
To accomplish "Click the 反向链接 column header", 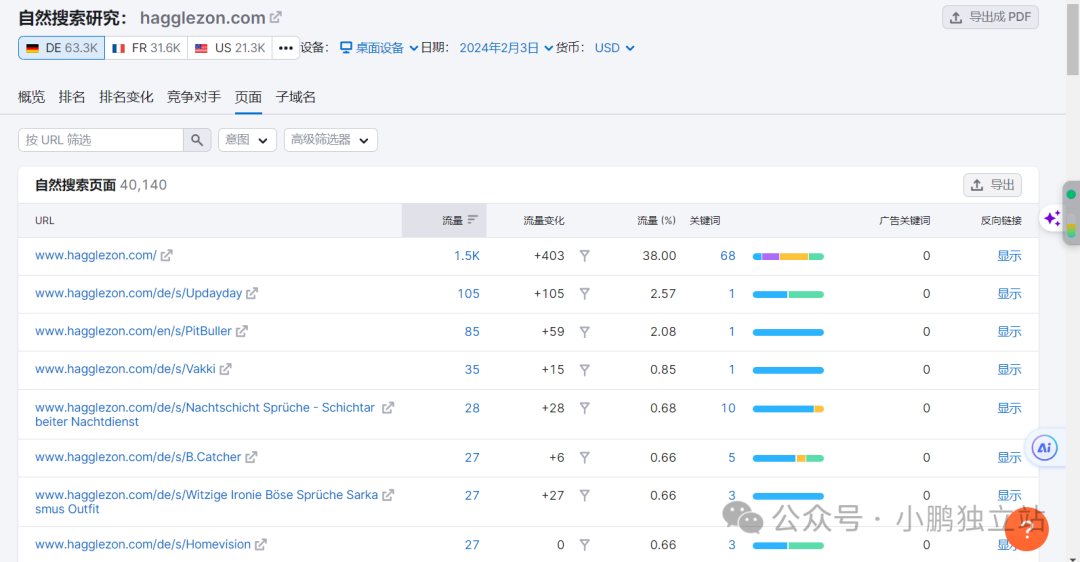I will click(x=1001, y=220).
